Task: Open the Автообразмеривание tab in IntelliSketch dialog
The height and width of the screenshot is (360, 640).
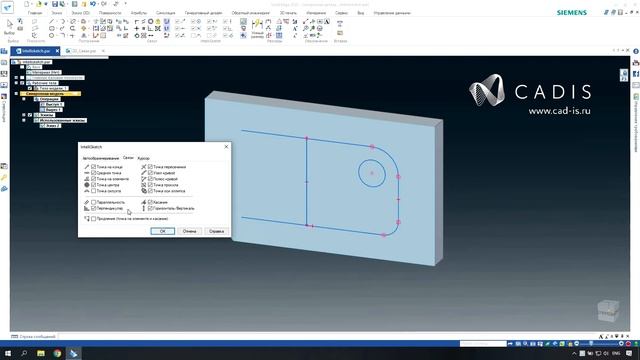Action: 101,158
